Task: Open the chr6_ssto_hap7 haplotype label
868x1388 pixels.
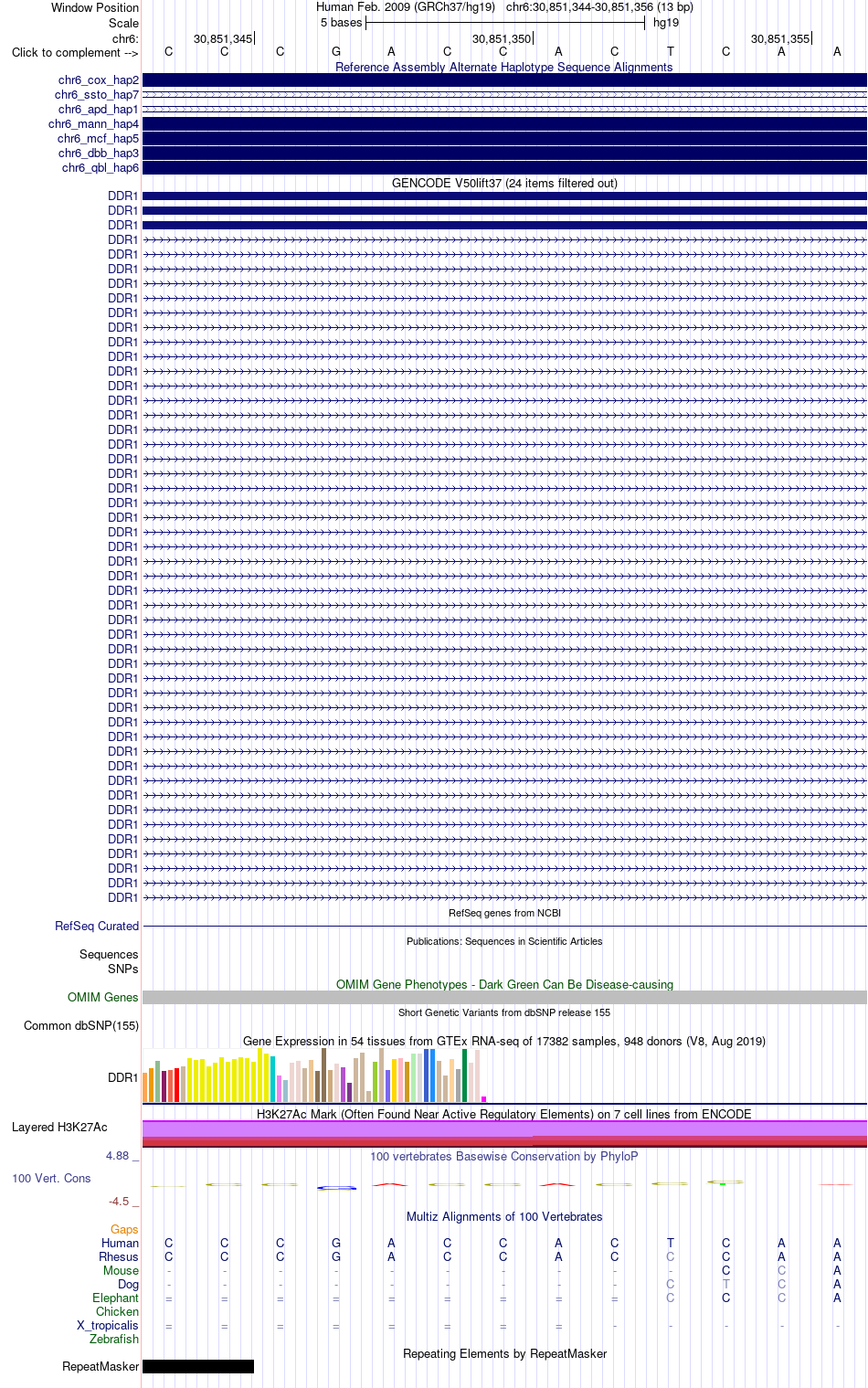Action: click(97, 95)
